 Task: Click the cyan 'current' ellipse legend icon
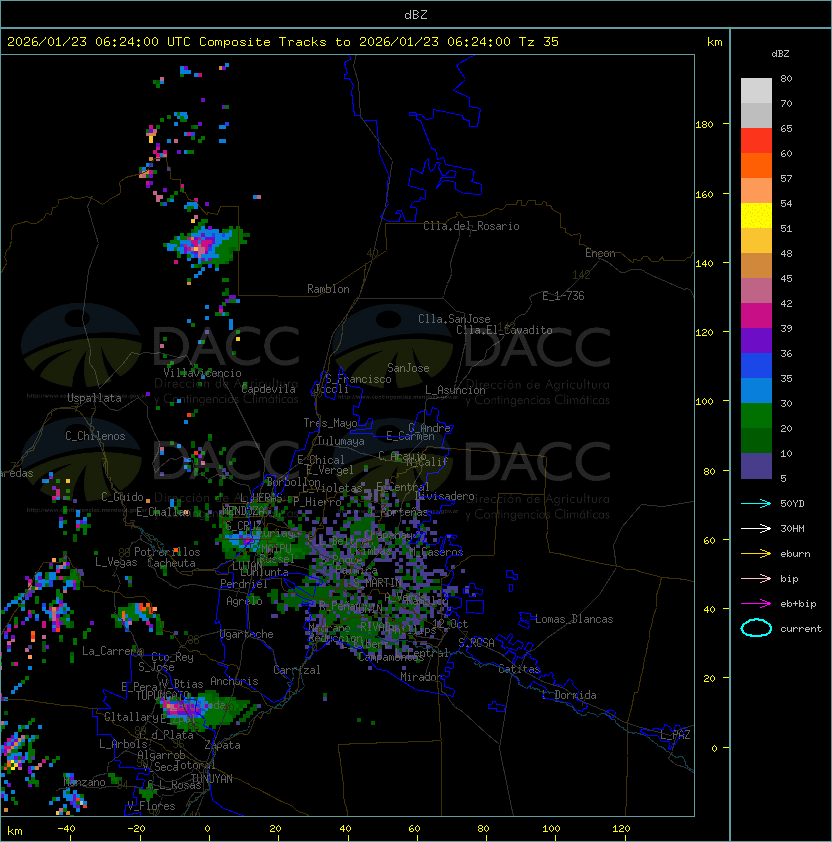tap(756, 628)
